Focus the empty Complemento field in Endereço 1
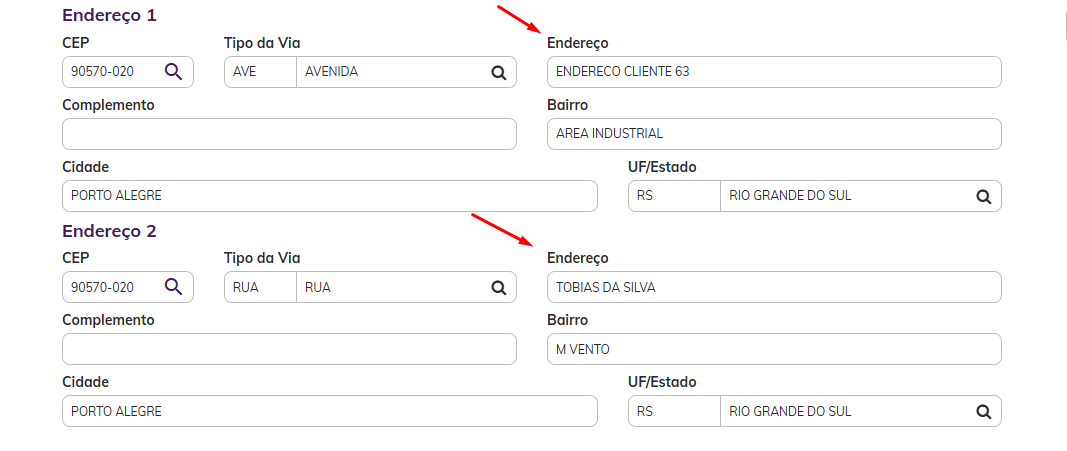The width and height of the screenshot is (1067, 451). point(289,134)
